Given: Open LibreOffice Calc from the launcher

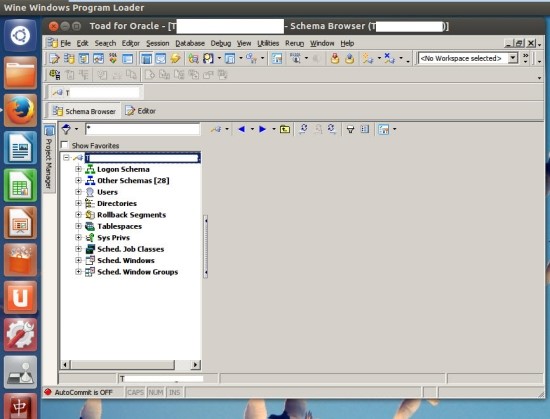Looking at the screenshot, I should (x=20, y=185).
